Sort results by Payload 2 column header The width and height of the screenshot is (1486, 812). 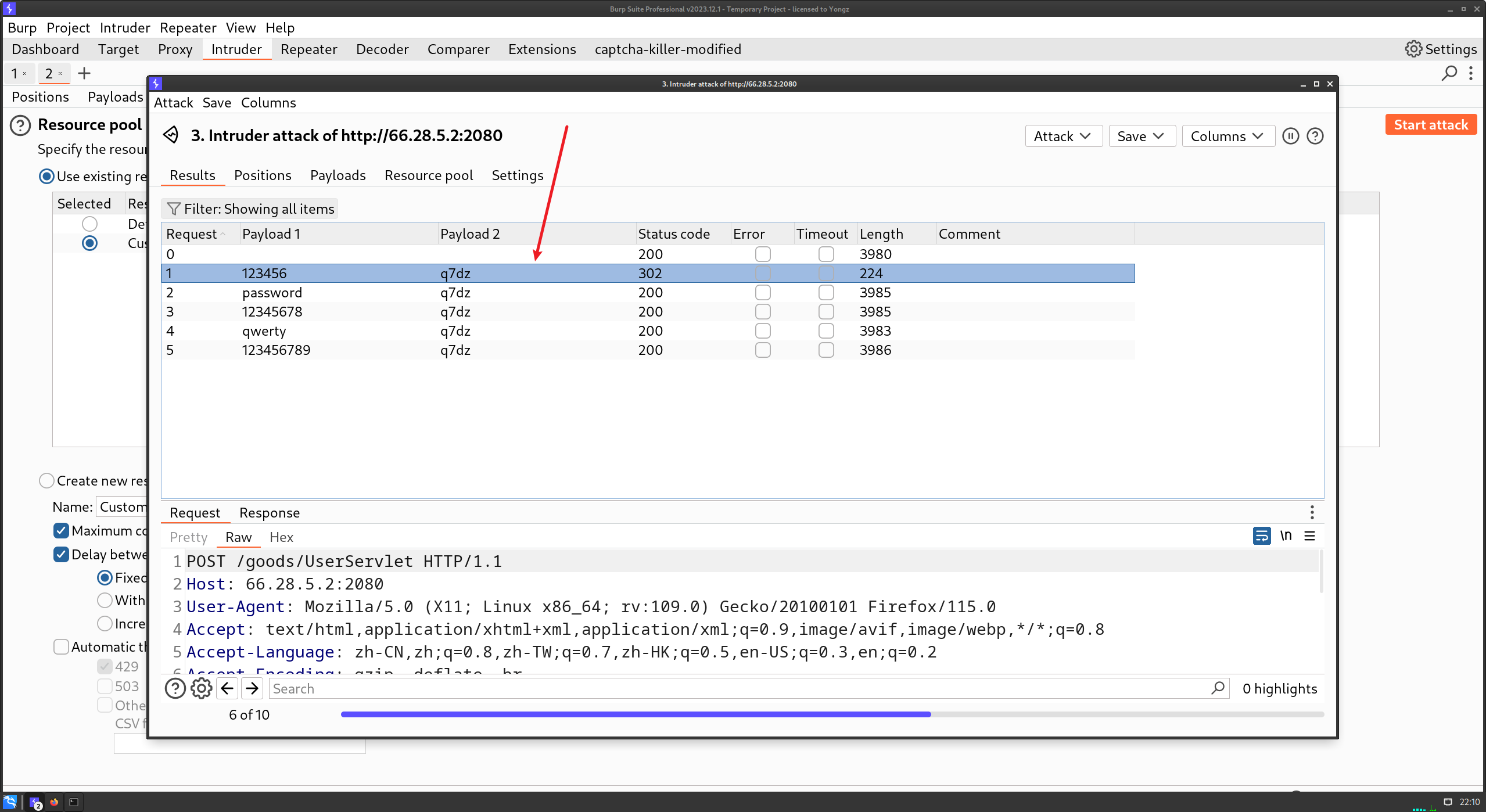(x=537, y=233)
